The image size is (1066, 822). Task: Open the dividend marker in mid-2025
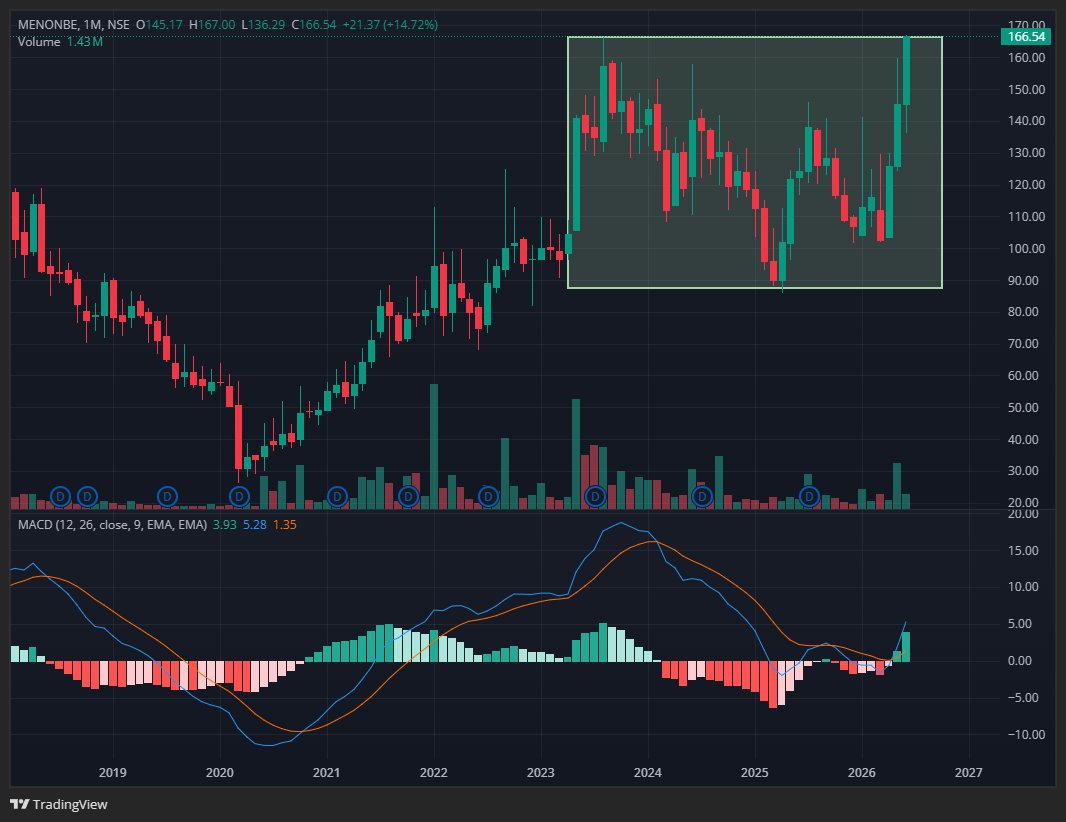pyautogui.click(x=809, y=497)
